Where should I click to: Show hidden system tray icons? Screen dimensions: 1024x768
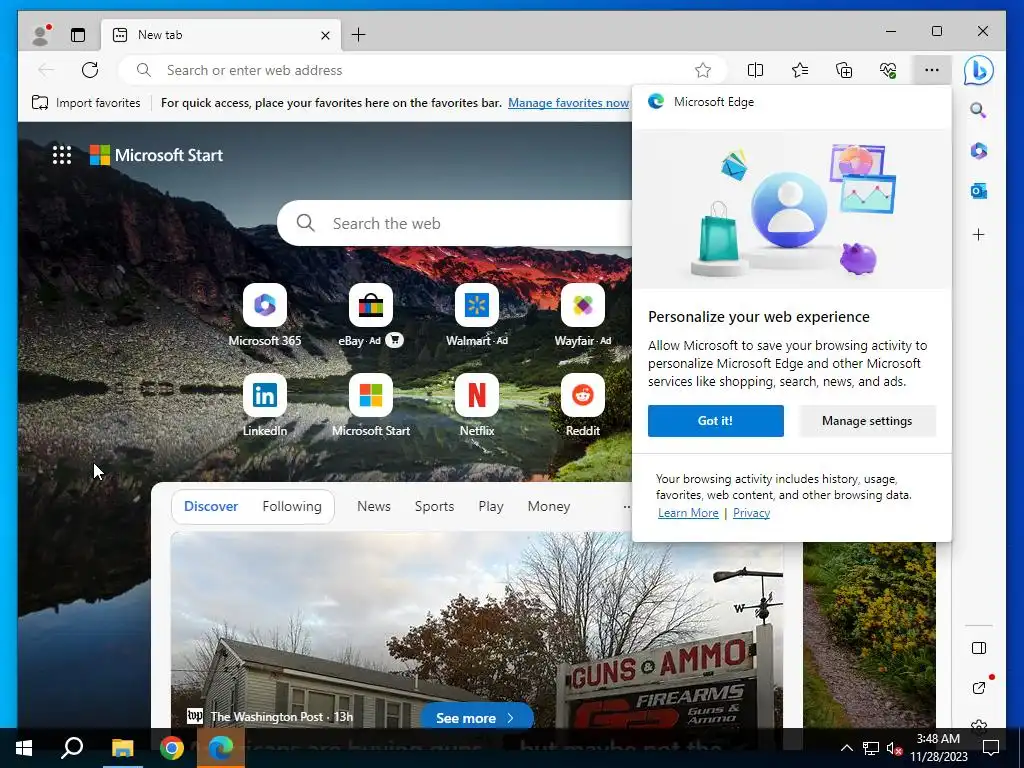(x=846, y=748)
